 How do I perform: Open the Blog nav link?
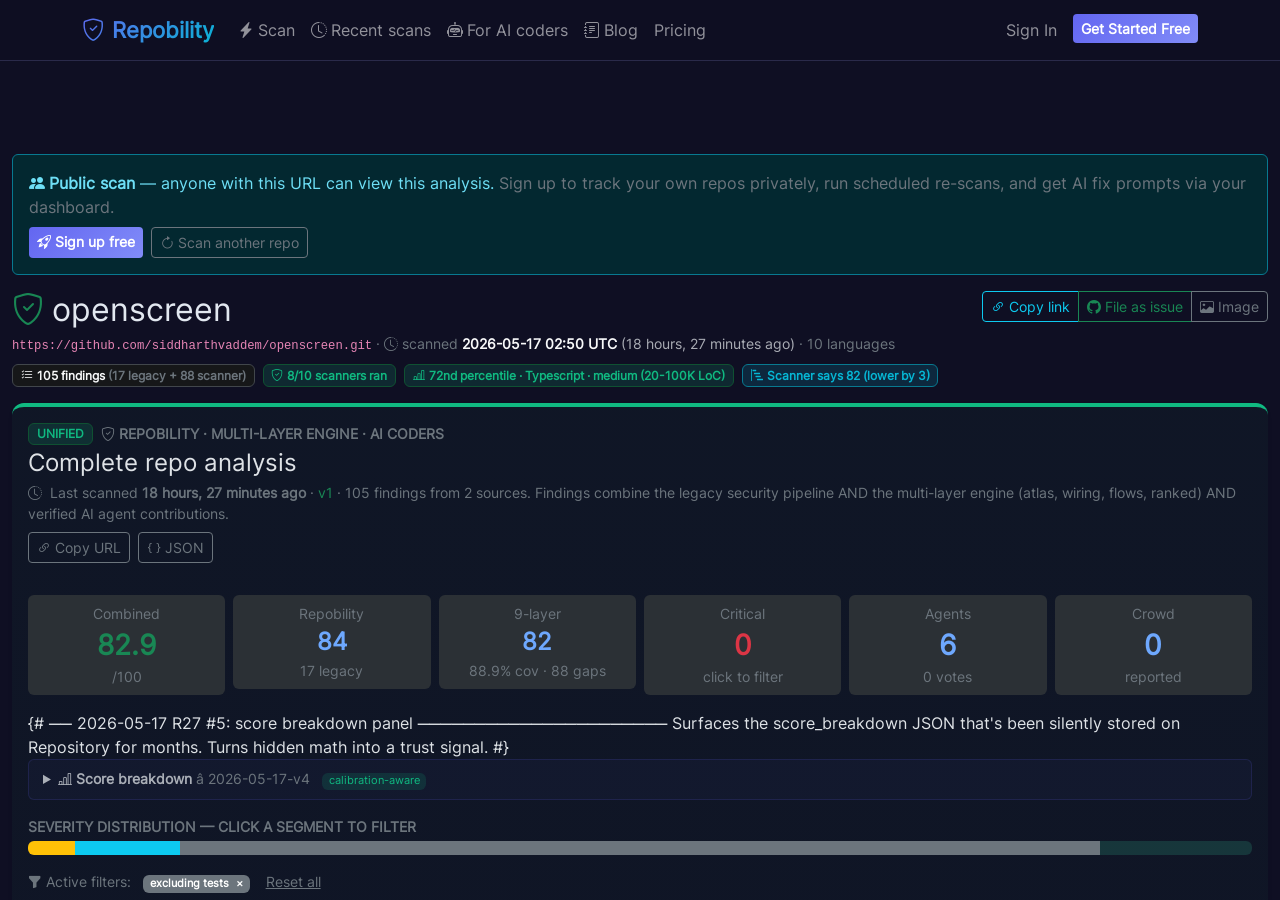(611, 30)
